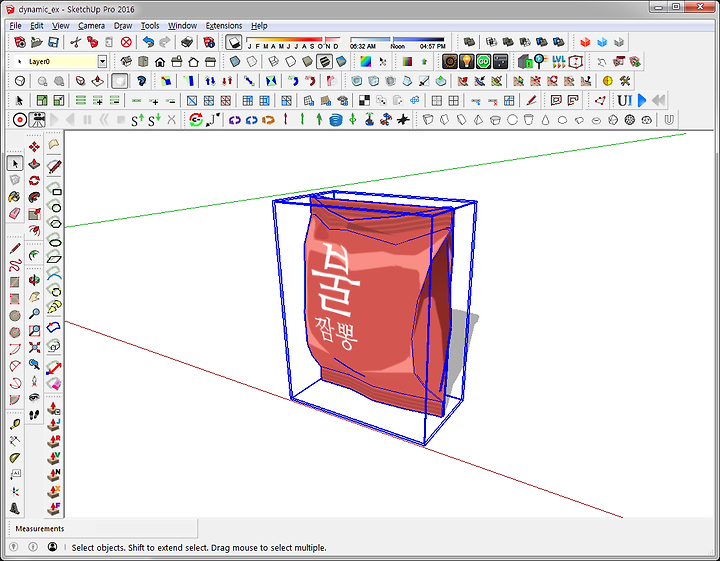Switch to the Iso view house icon
Screen dimensions: 720x561
point(126,62)
